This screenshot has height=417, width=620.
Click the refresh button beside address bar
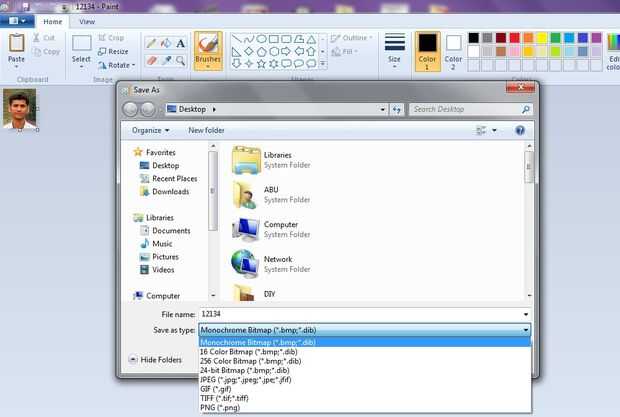tap(397, 109)
